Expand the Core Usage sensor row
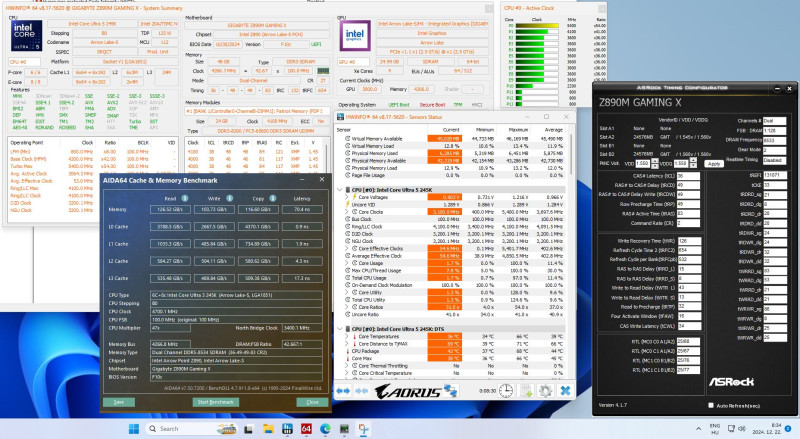 click(x=347, y=263)
